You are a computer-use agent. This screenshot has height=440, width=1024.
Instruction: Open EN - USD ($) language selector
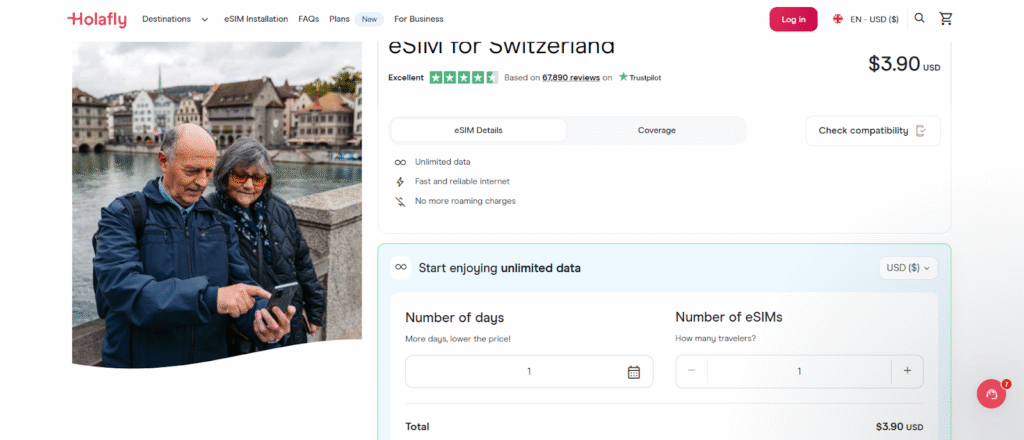pyautogui.click(x=874, y=19)
